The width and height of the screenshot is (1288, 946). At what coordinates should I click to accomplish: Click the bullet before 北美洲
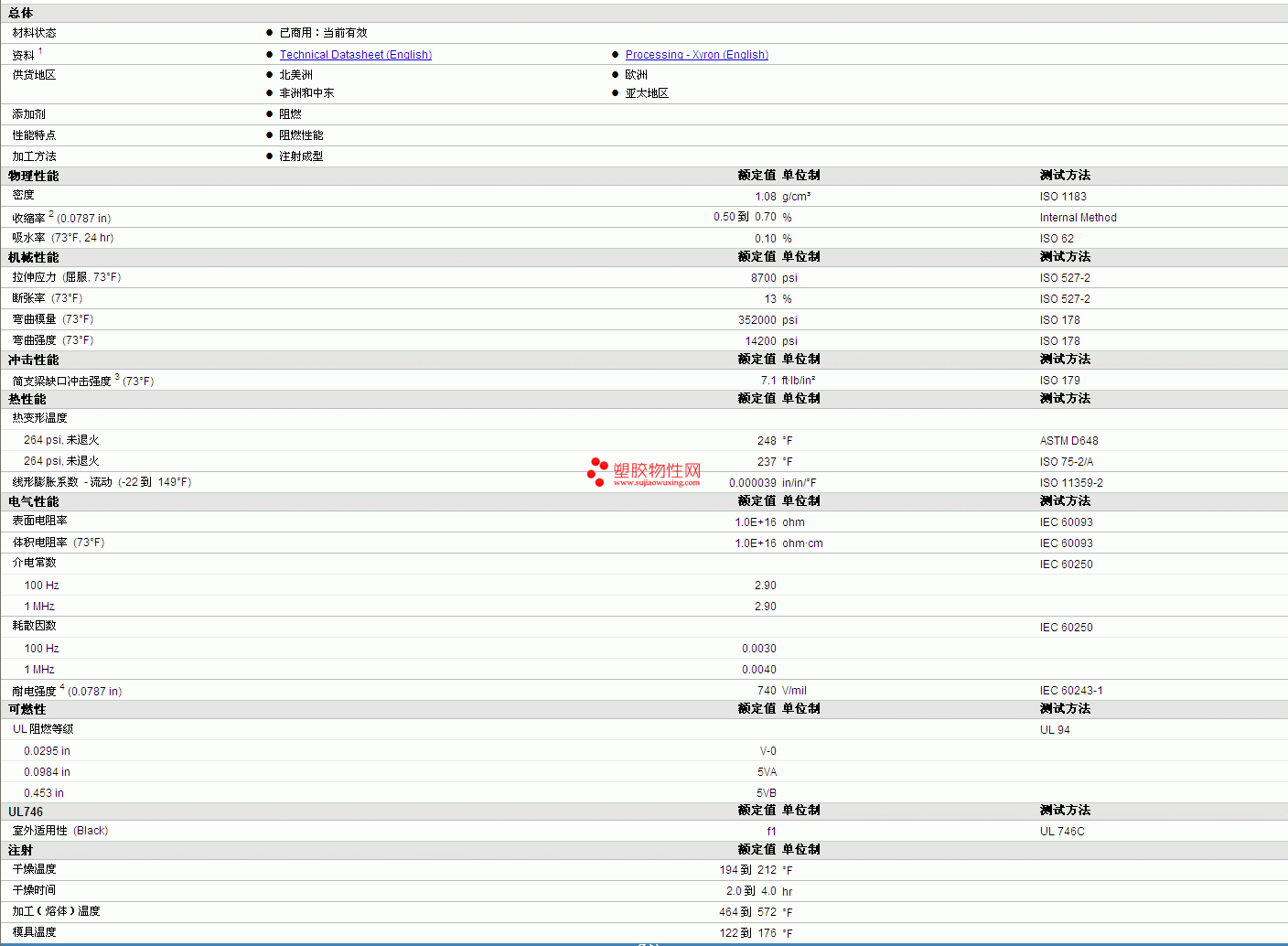(270, 75)
